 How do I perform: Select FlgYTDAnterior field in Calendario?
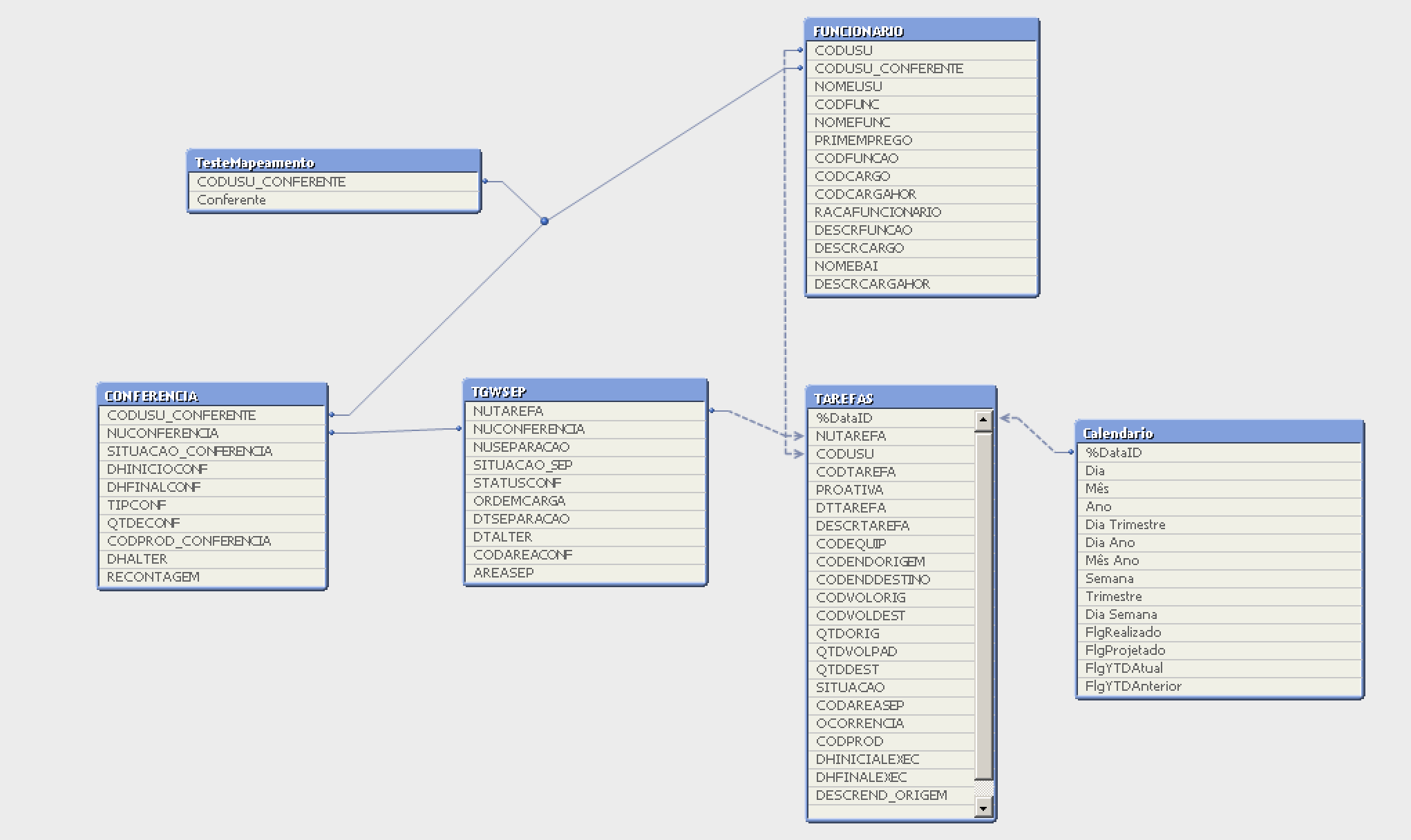pos(1133,686)
